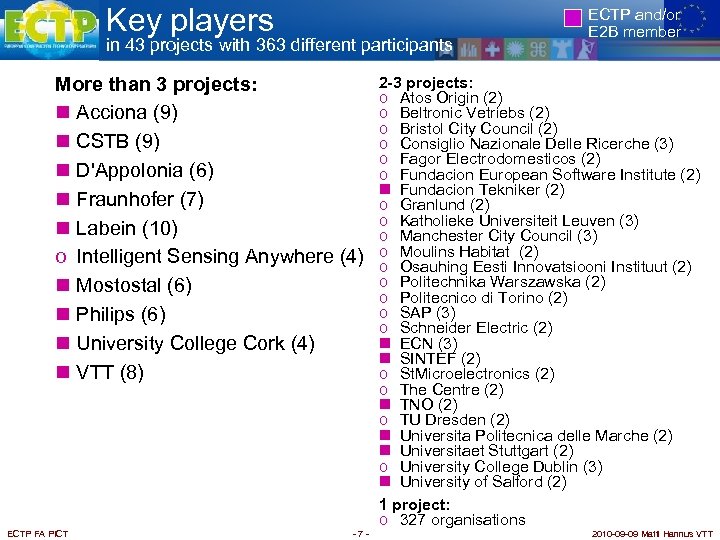720x540 pixels.
Task: Select 'University College Cork (4)'
Action: pos(196,343)
